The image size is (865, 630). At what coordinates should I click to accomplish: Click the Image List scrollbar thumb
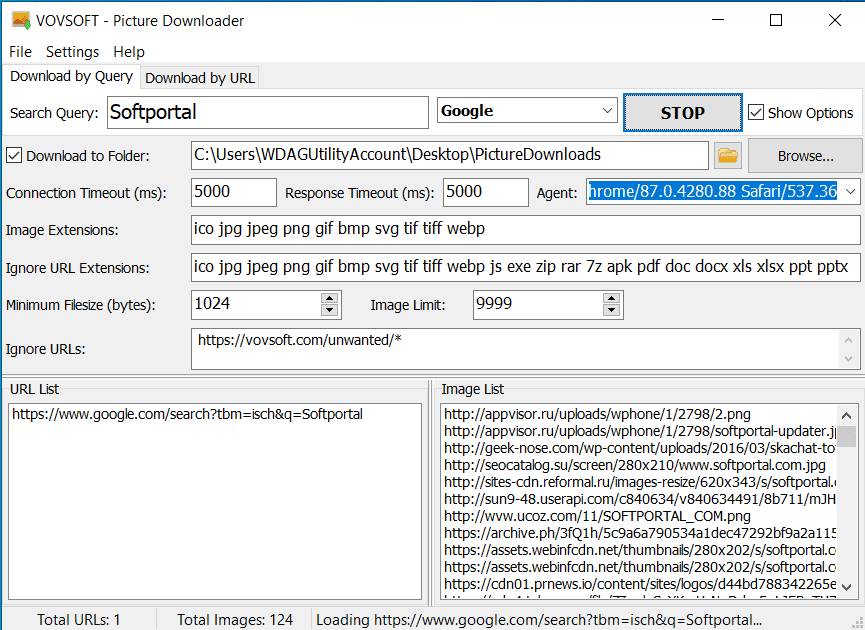point(847,436)
